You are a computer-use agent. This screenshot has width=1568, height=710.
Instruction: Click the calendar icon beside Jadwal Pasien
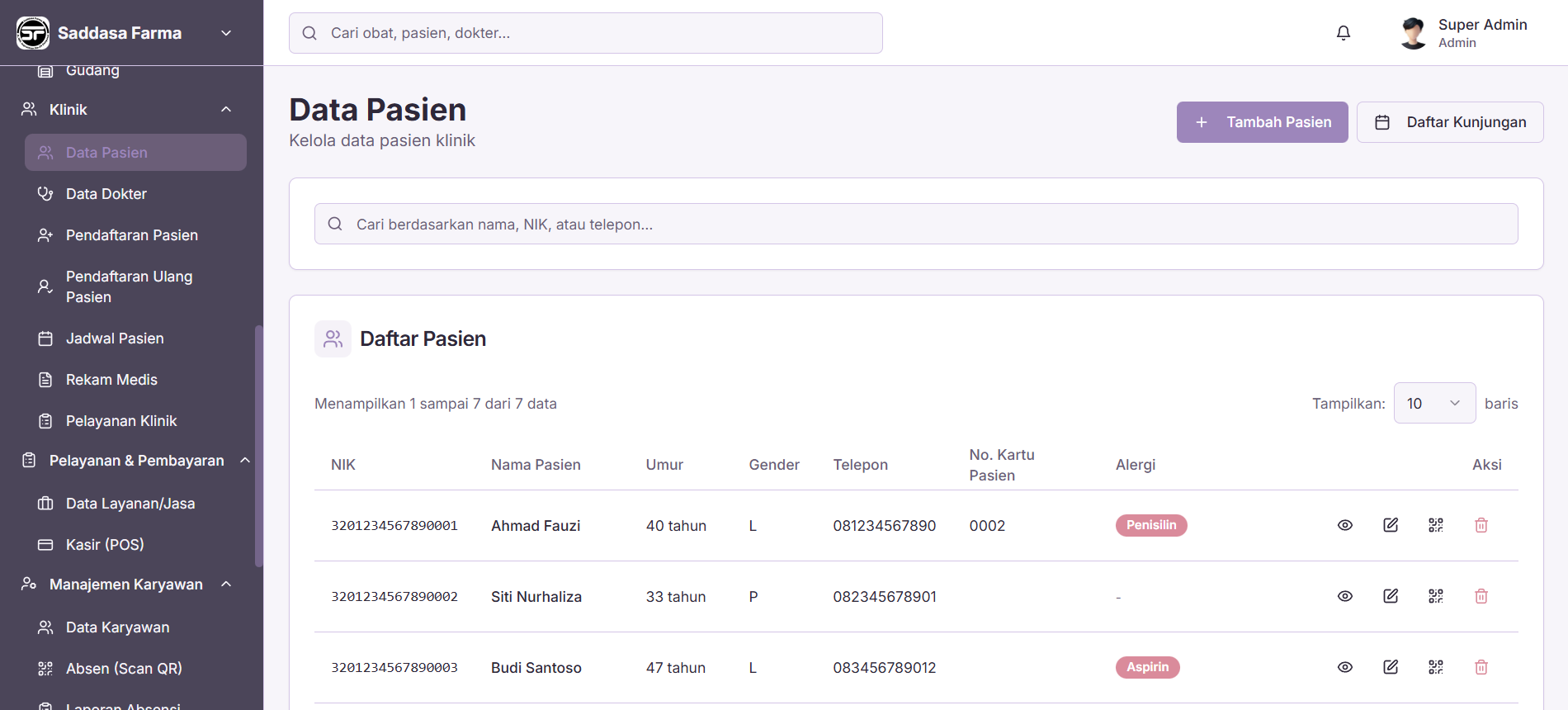(45, 338)
